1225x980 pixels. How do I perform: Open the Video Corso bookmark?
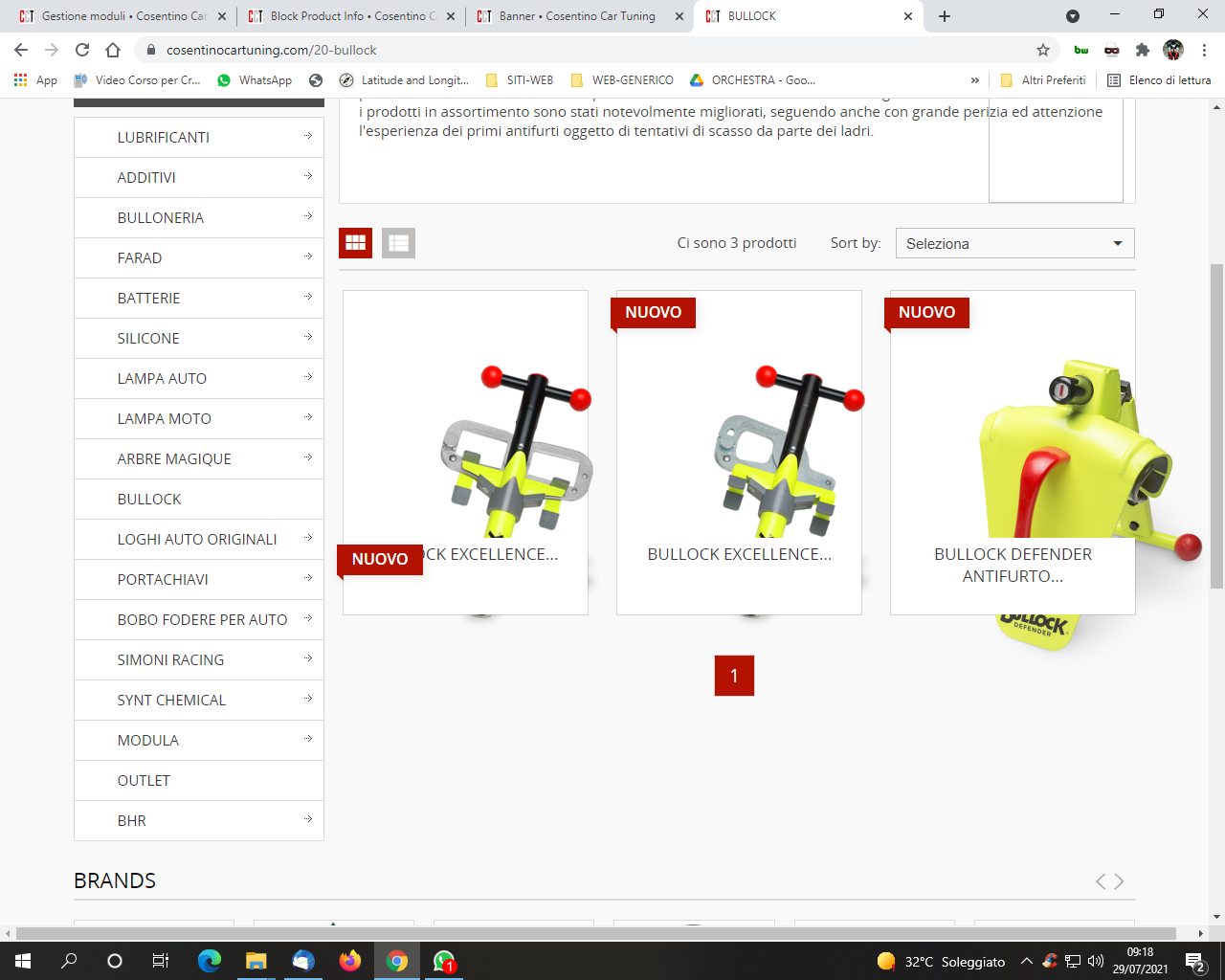(137, 80)
